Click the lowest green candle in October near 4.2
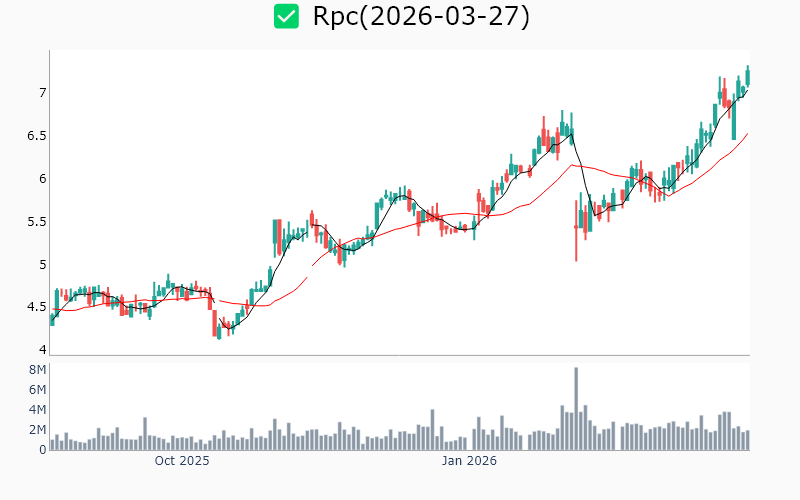The height and width of the screenshot is (500, 800). tap(219, 331)
